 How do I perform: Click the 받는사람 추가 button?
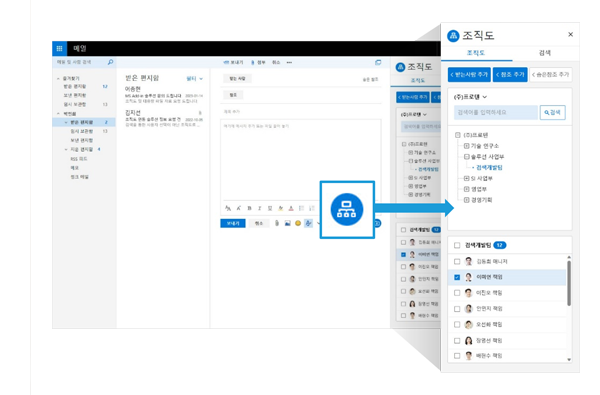click(469, 75)
